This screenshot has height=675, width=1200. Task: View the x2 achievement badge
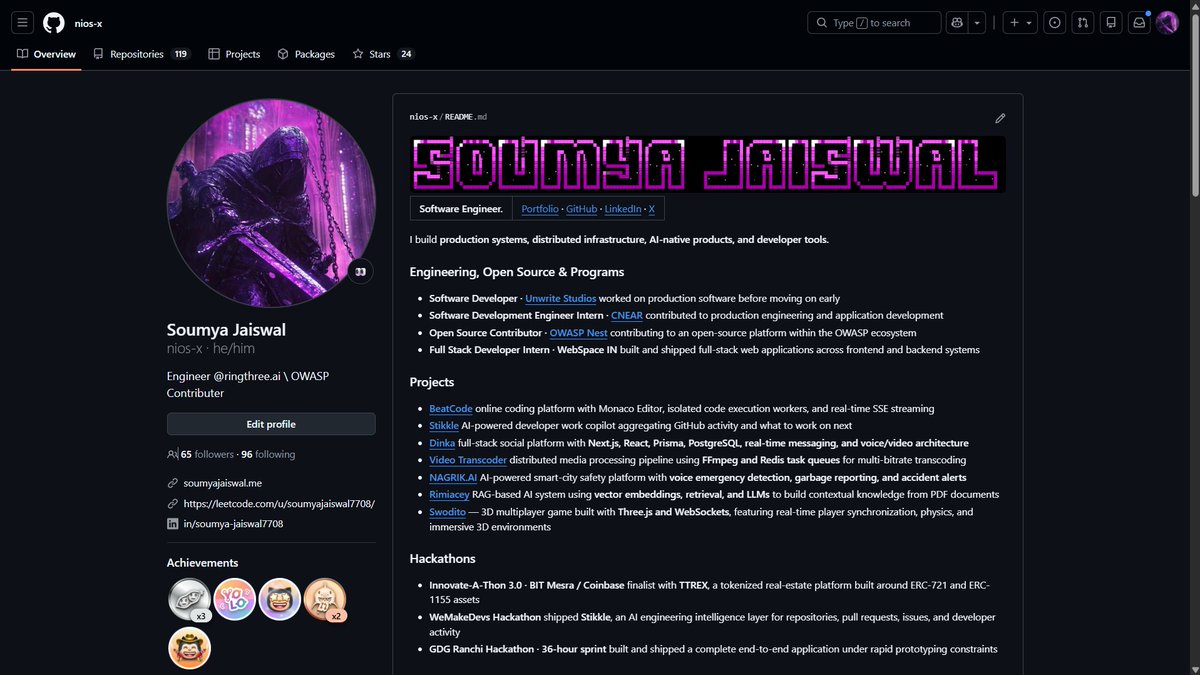(325, 599)
